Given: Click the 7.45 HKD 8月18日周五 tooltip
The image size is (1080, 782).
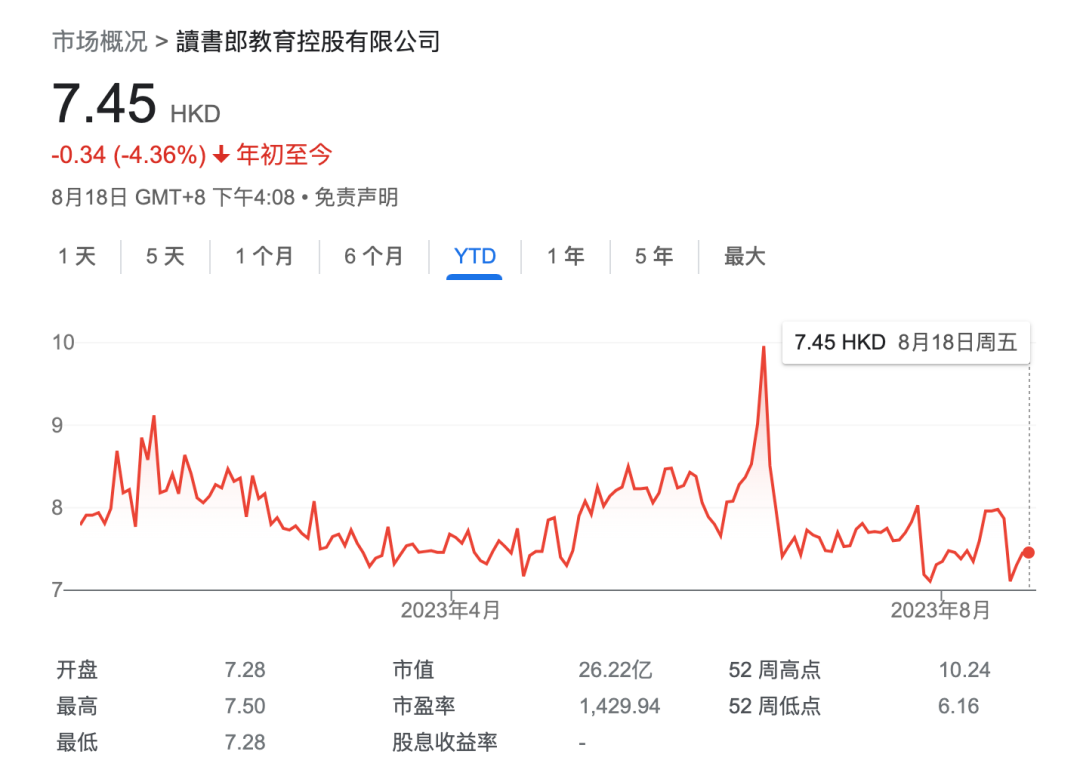Looking at the screenshot, I should pyautogui.click(x=906, y=342).
